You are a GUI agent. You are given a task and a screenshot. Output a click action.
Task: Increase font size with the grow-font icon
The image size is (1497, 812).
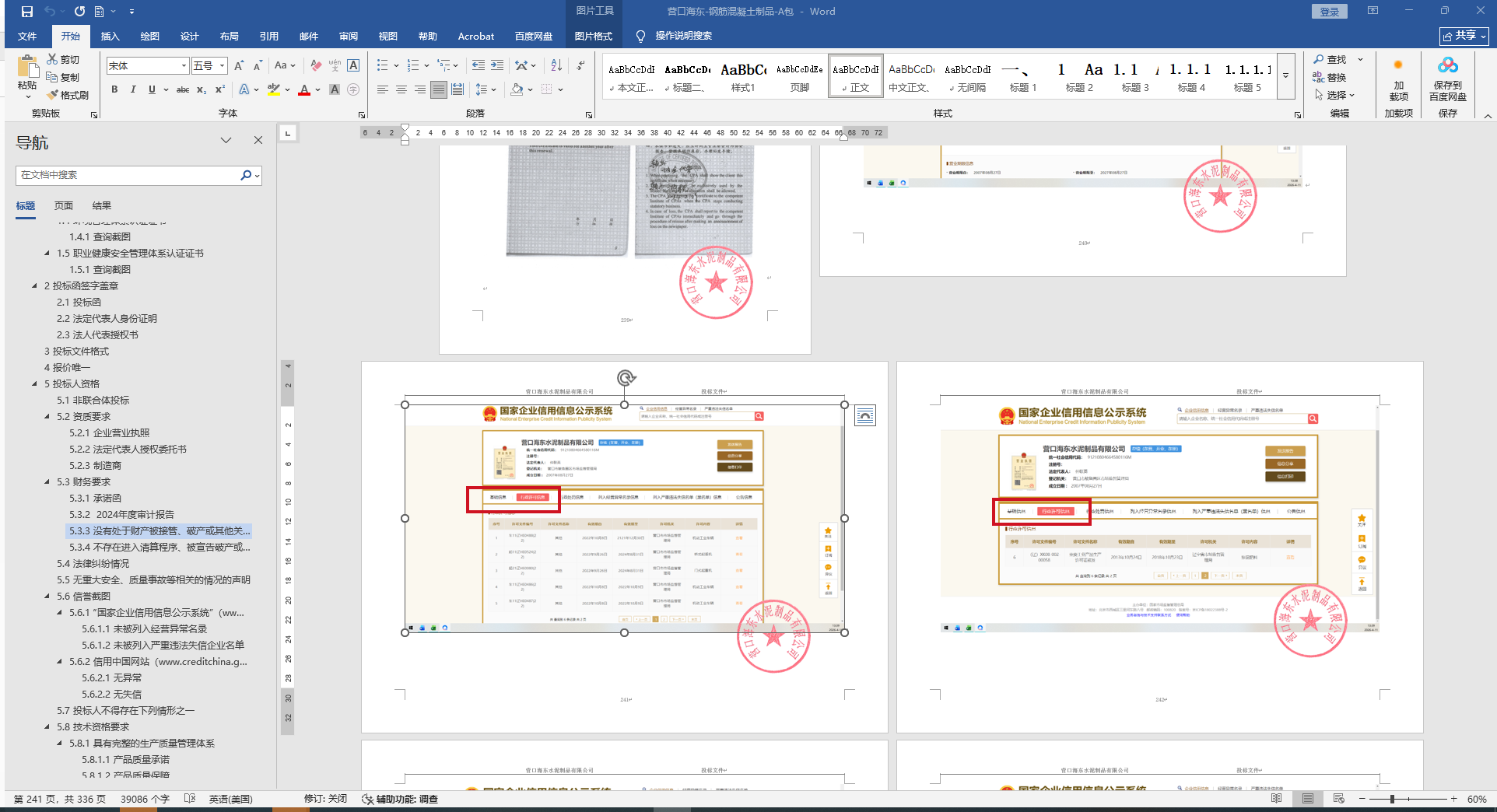(239, 66)
